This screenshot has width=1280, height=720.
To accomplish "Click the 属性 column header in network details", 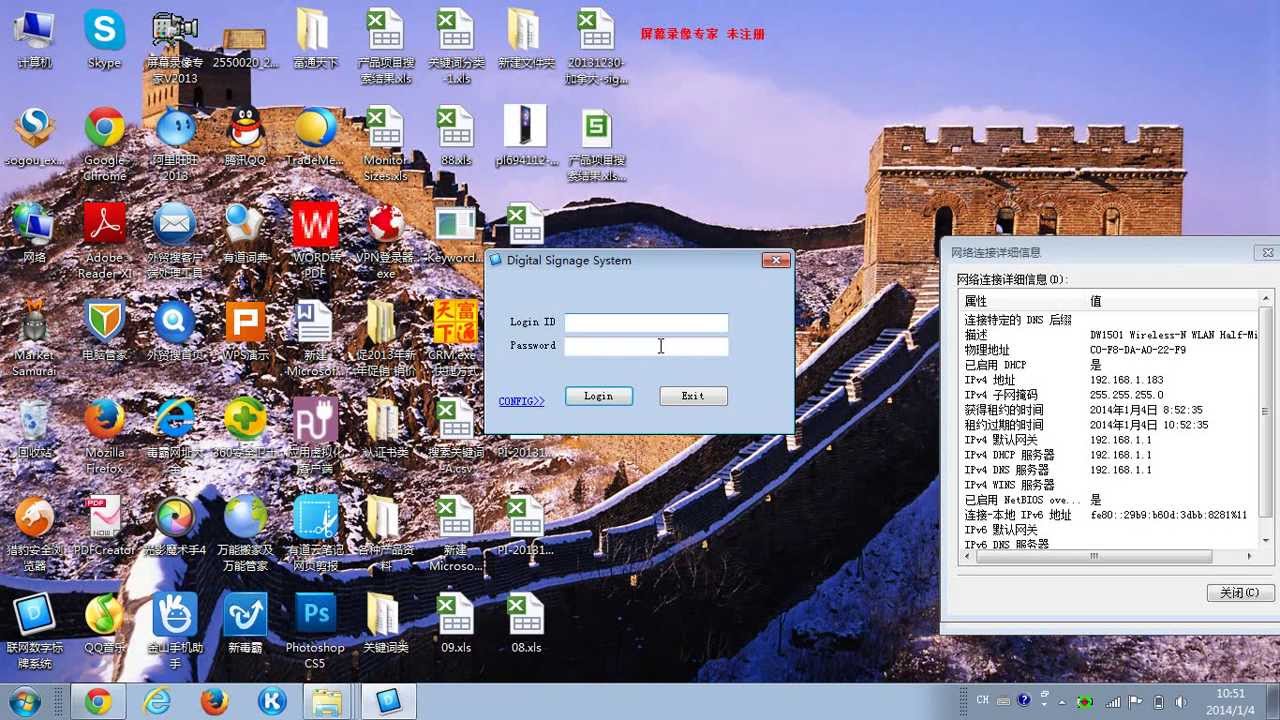I will [1022, 301].
